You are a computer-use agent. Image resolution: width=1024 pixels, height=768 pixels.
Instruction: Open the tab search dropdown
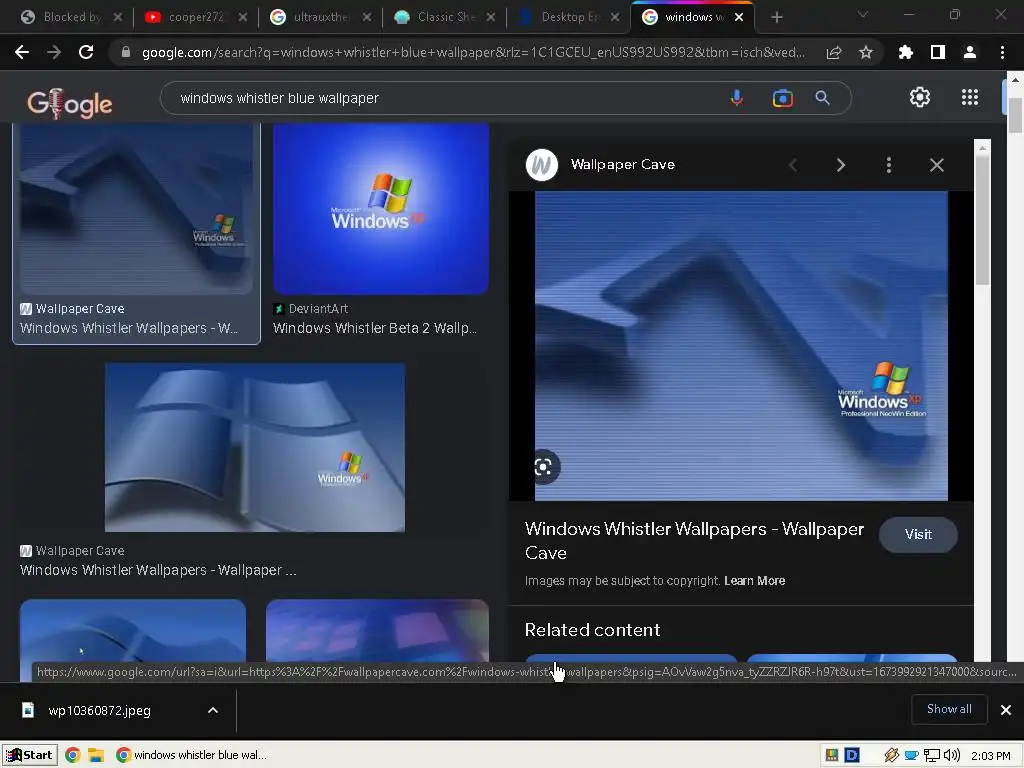click(863, 14)
